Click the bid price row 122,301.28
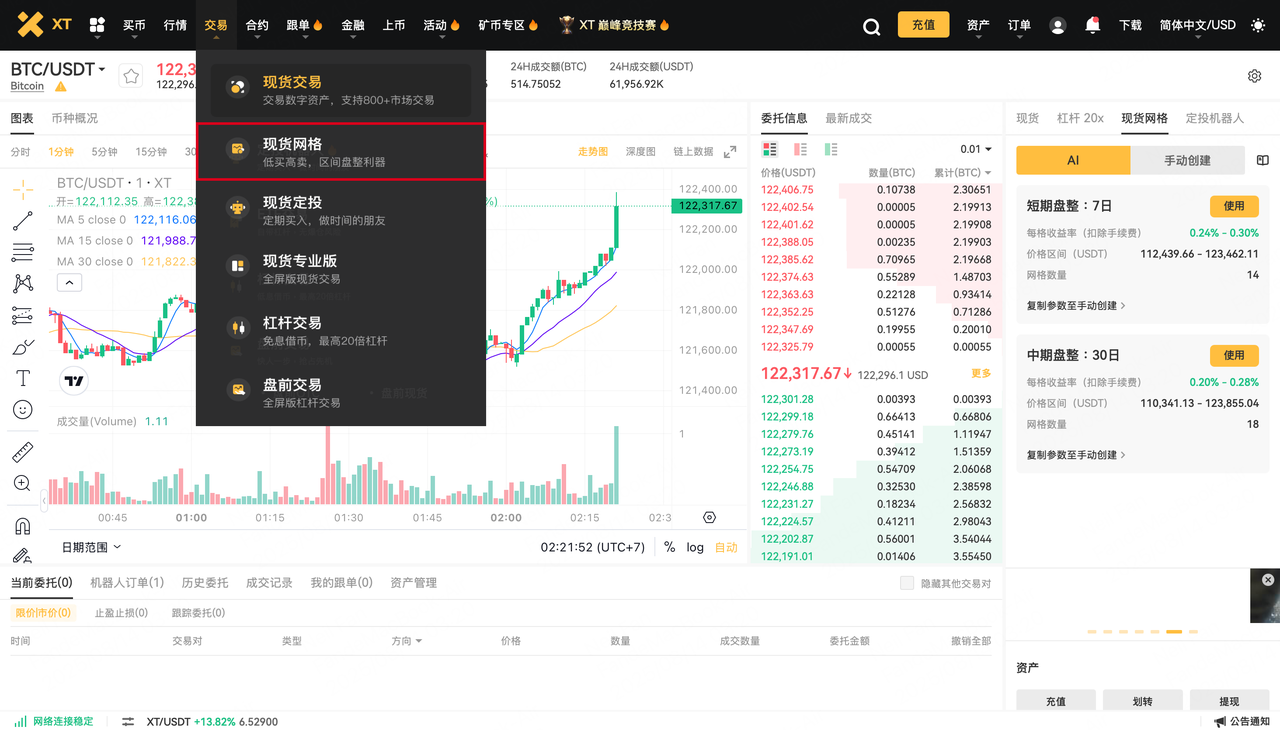The height and width of the screenshot is (730, 1280). coord(876,399)
